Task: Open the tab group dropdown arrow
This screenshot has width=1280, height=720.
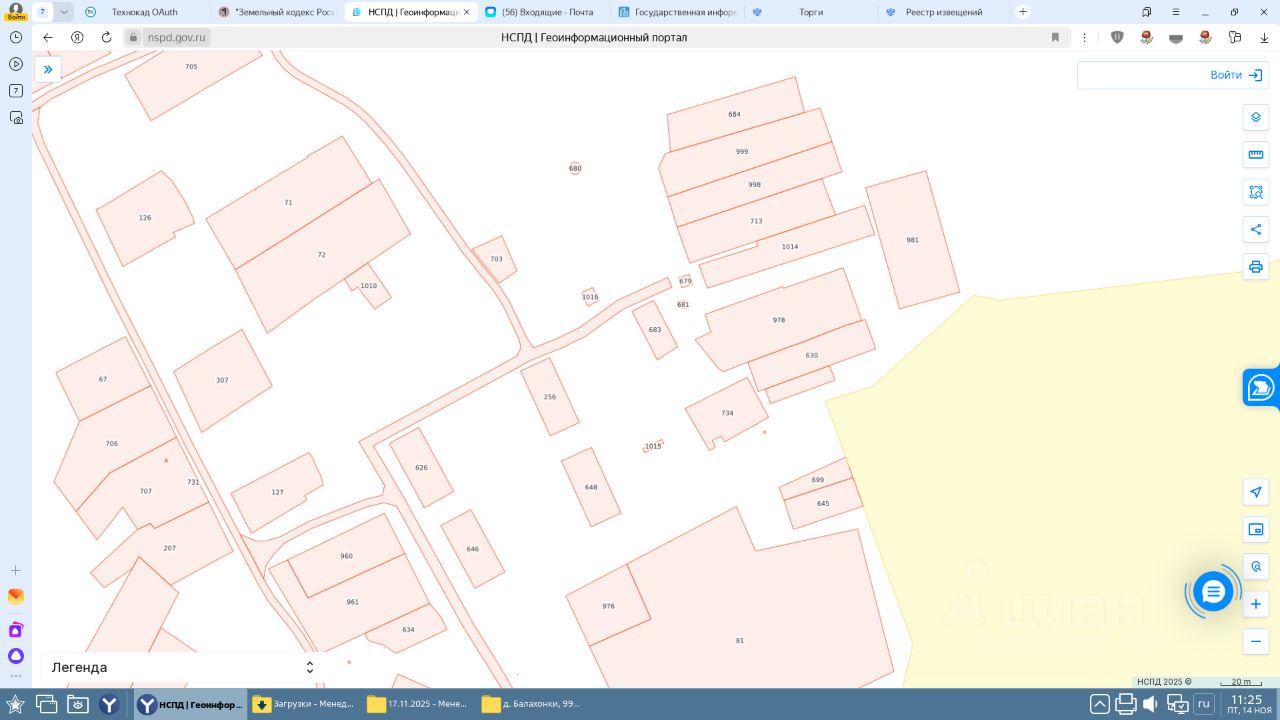Action: pos(64,12)
